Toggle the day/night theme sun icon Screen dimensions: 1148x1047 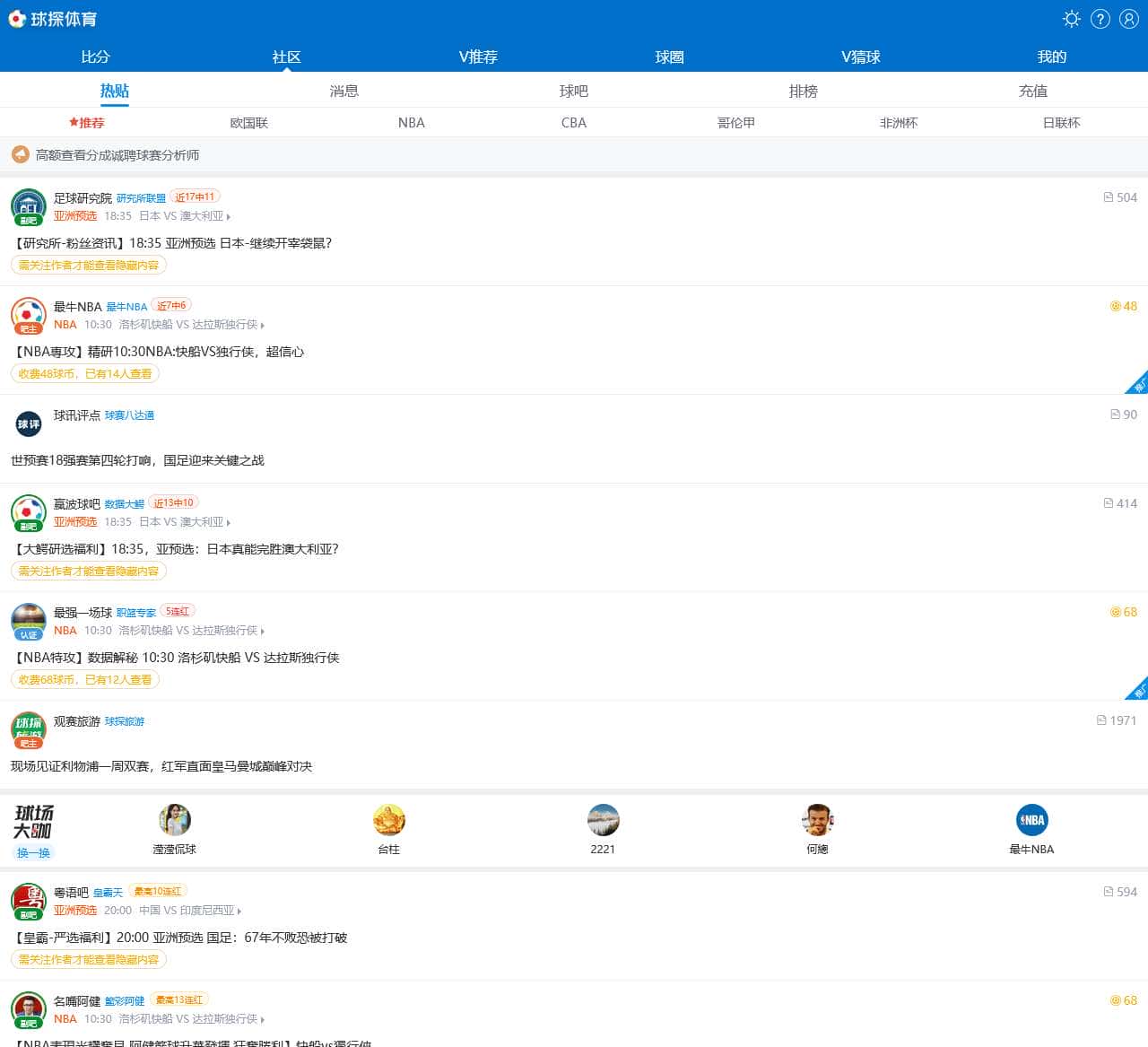point(1071,19)
